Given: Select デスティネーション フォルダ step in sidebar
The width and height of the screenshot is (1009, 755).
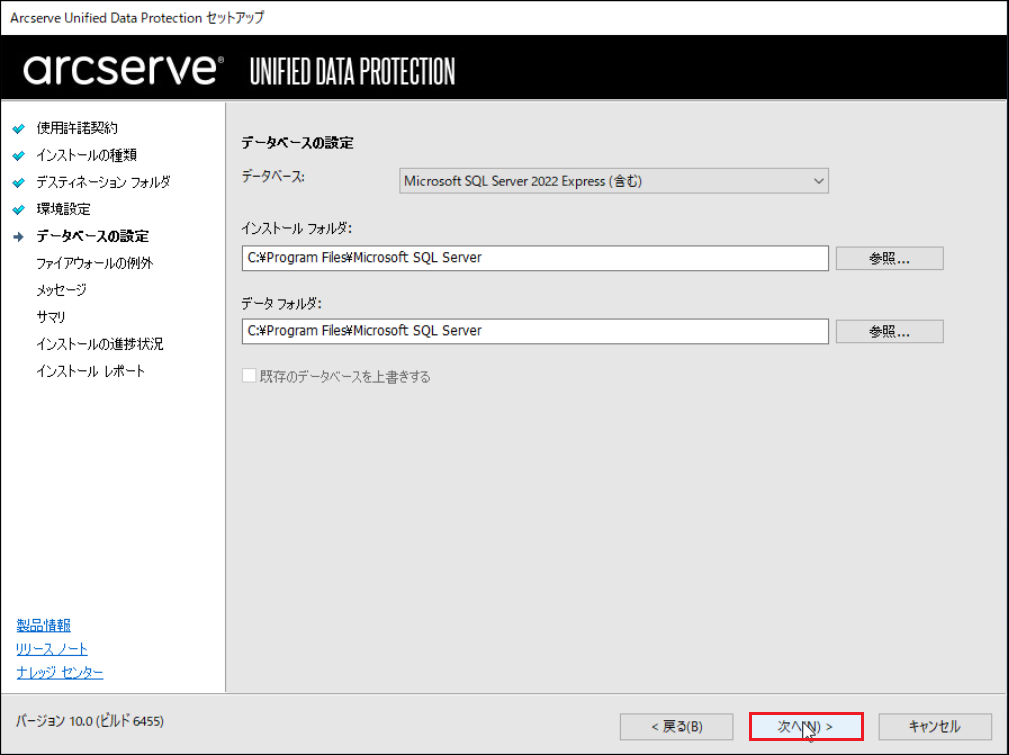Looking at the screenshot, I should point(103,182).
